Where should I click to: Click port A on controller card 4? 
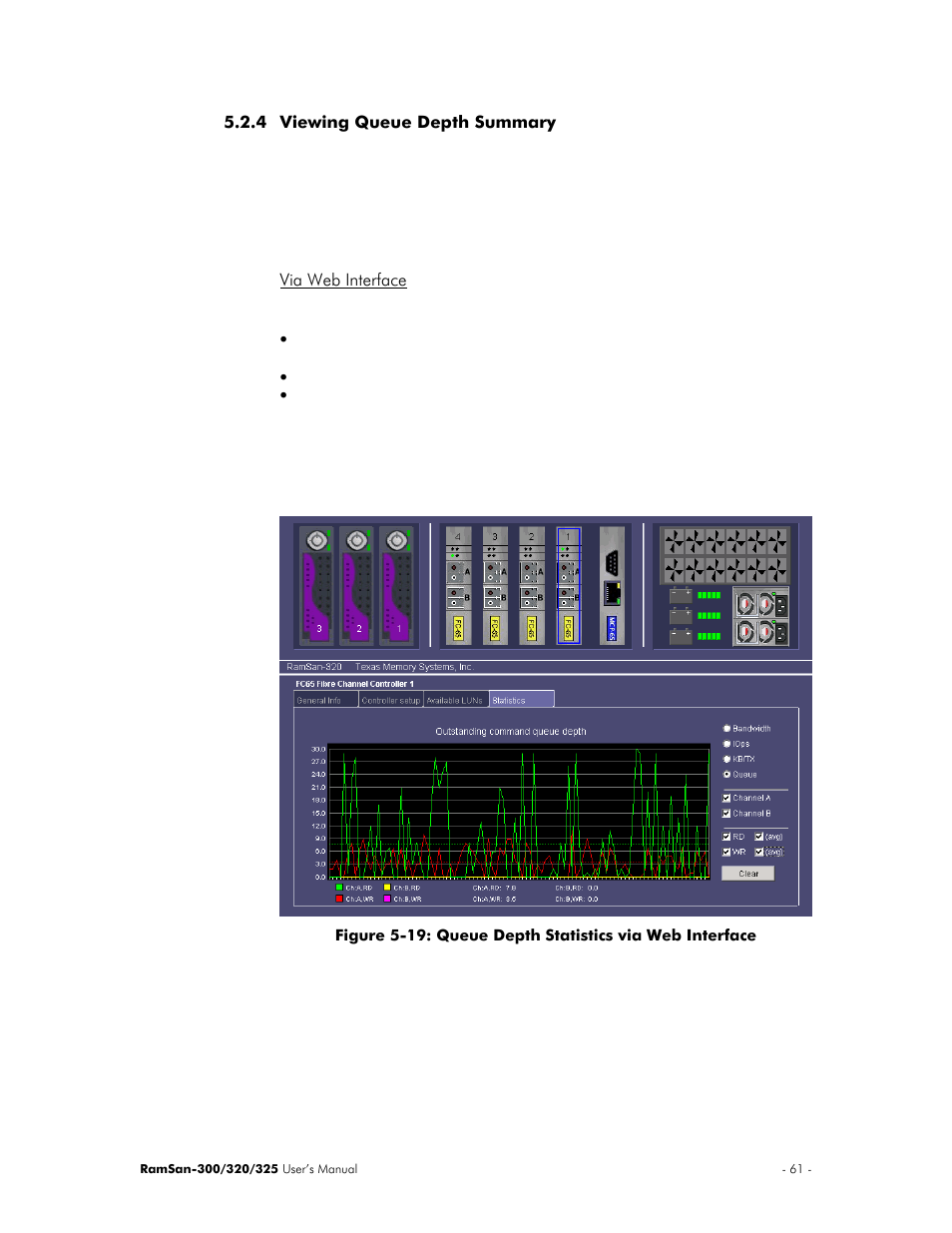[457, 572]
